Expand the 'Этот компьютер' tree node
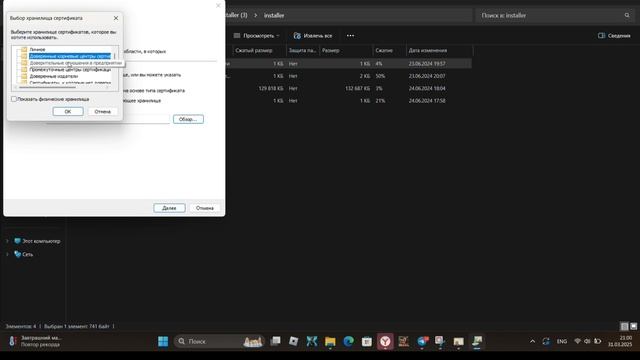 pyautogui.click(x=7, y=241)
